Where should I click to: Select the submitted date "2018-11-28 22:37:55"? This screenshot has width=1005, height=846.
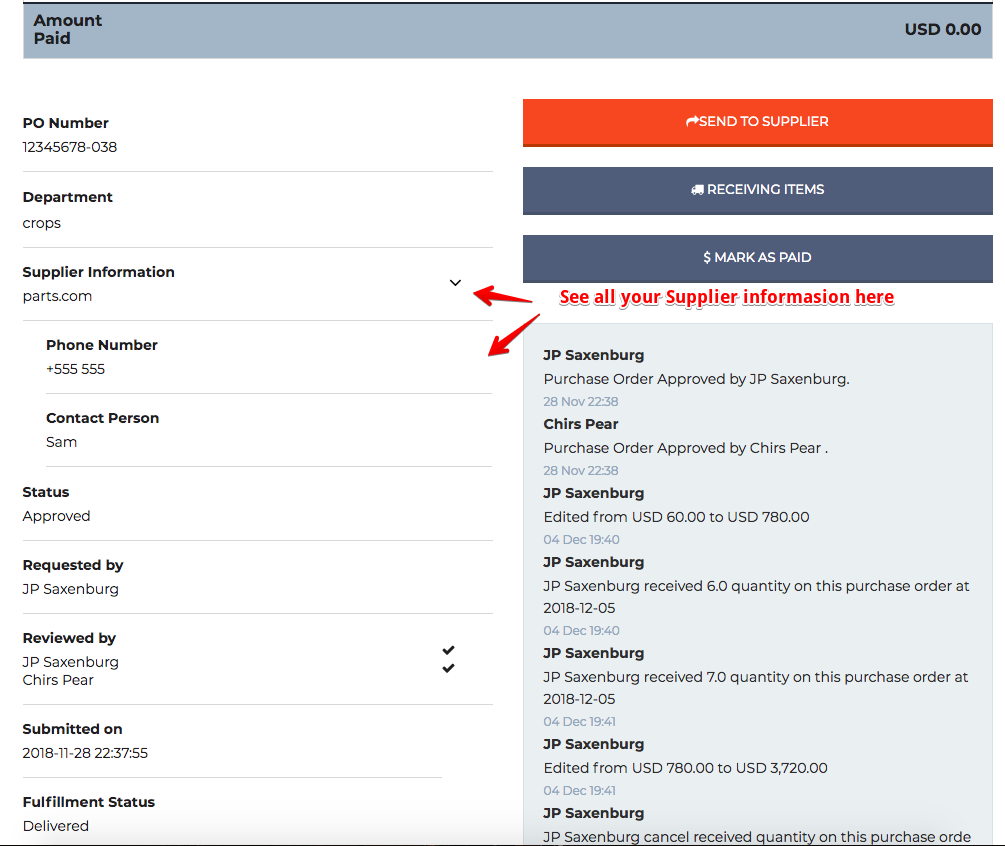[85, 753]
